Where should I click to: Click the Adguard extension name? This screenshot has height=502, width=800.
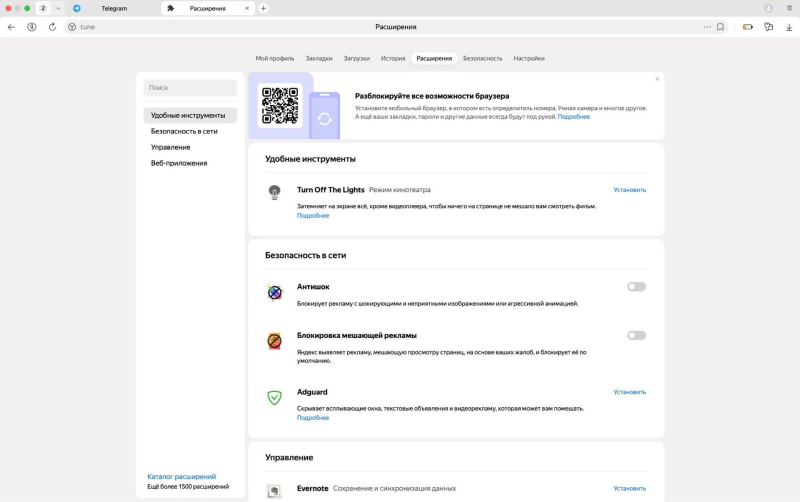coord(312,392)
